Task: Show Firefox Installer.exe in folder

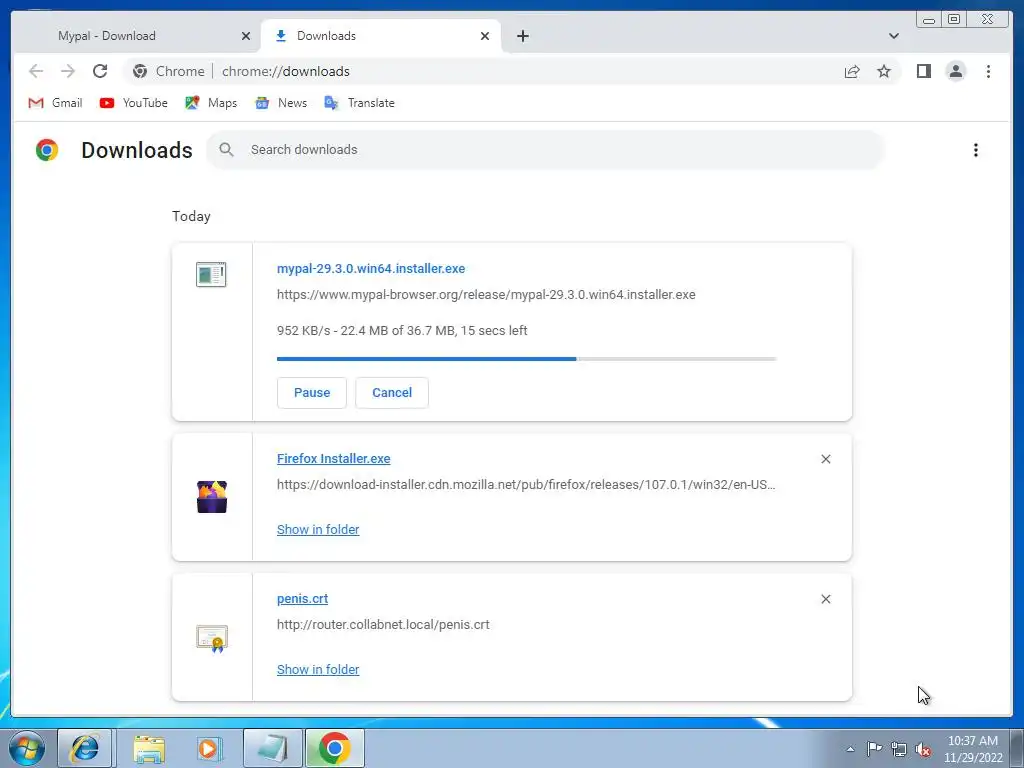Action: (318, 530)
